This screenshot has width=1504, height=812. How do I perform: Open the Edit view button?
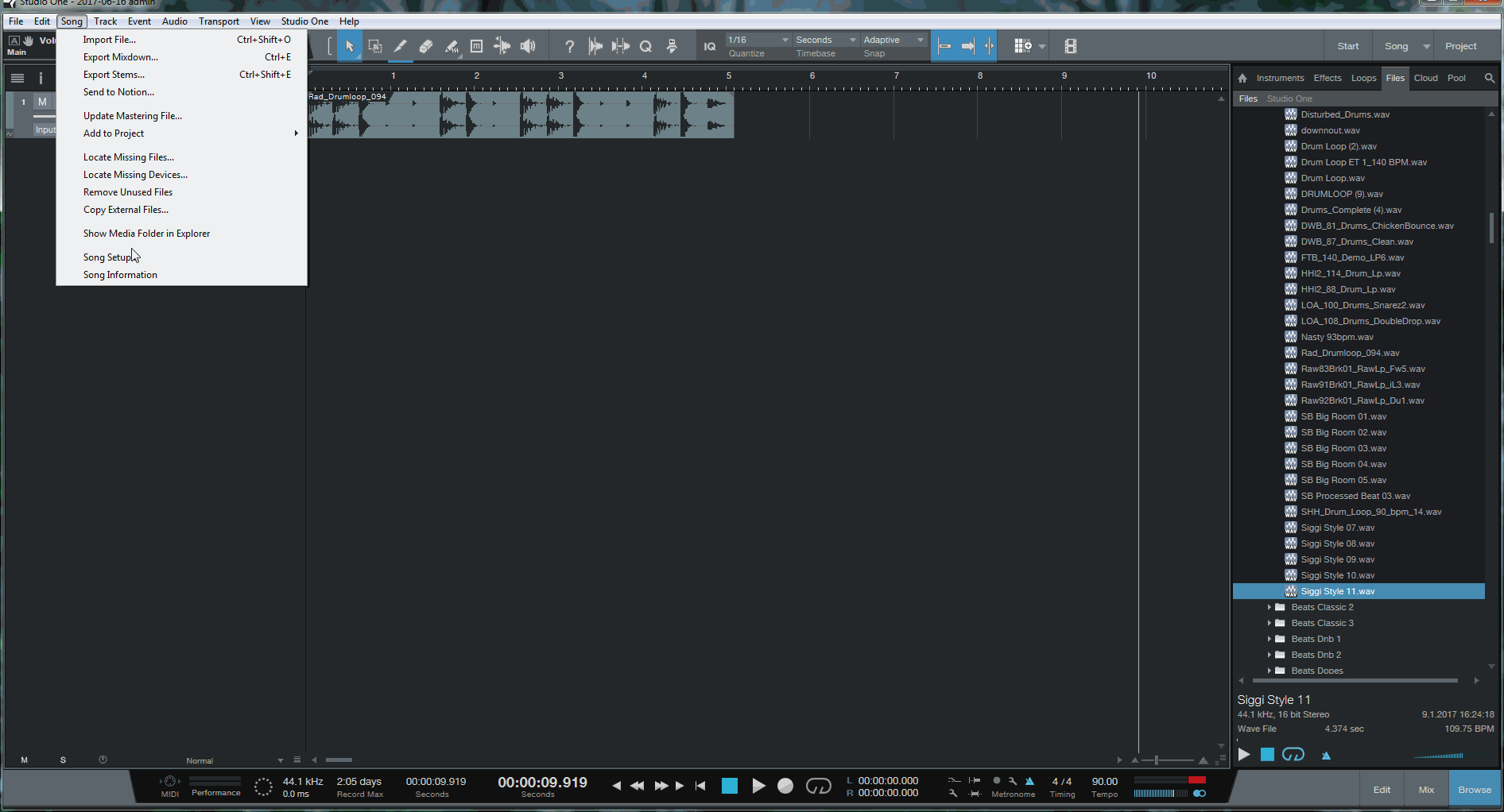(x=1382, y=790)
